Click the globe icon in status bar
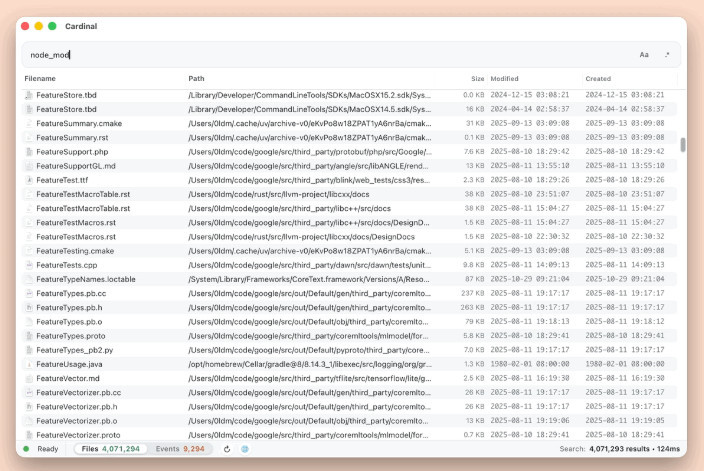 coord(245,449)
